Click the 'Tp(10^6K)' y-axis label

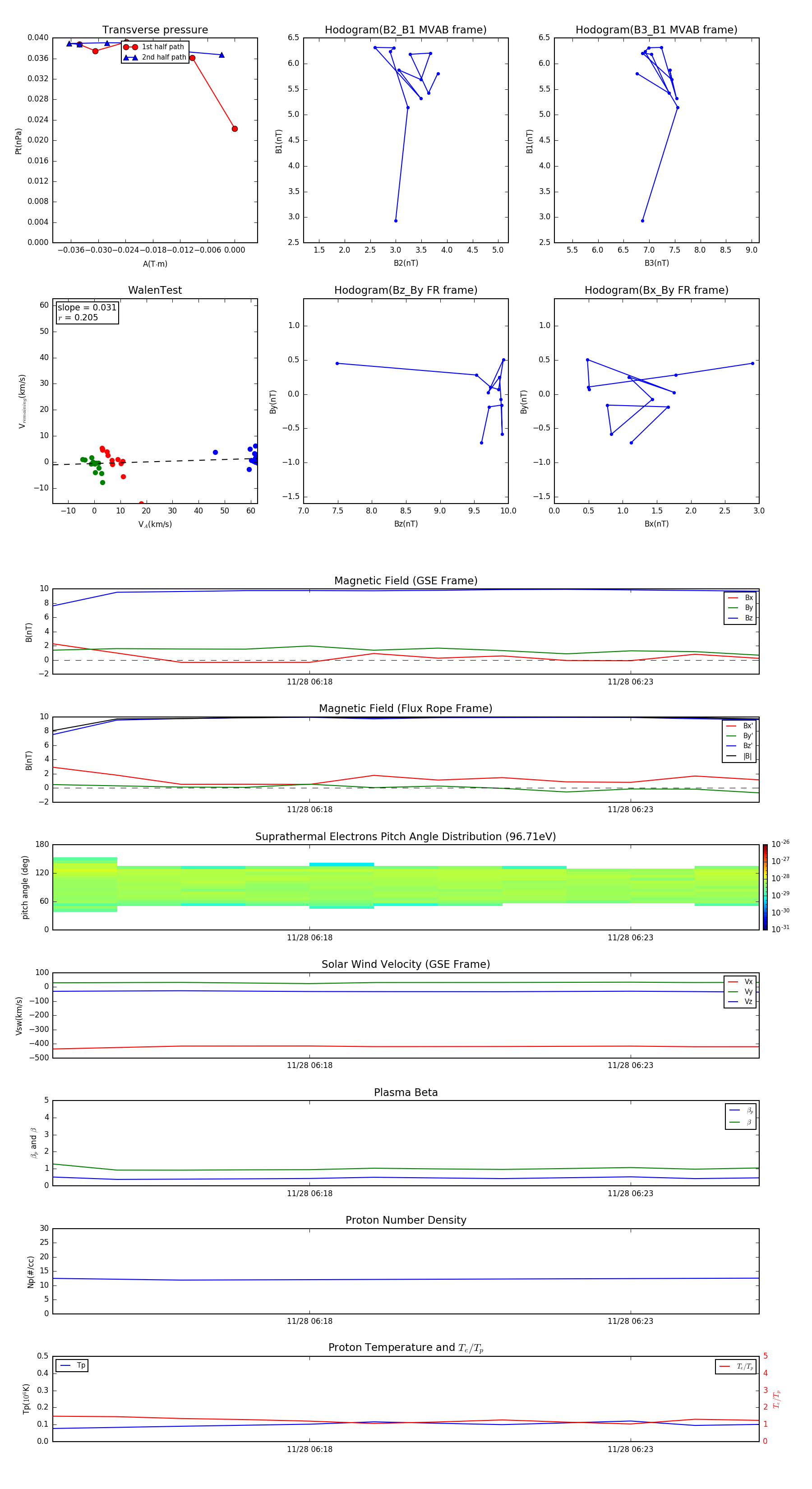tap(26, 1399)
